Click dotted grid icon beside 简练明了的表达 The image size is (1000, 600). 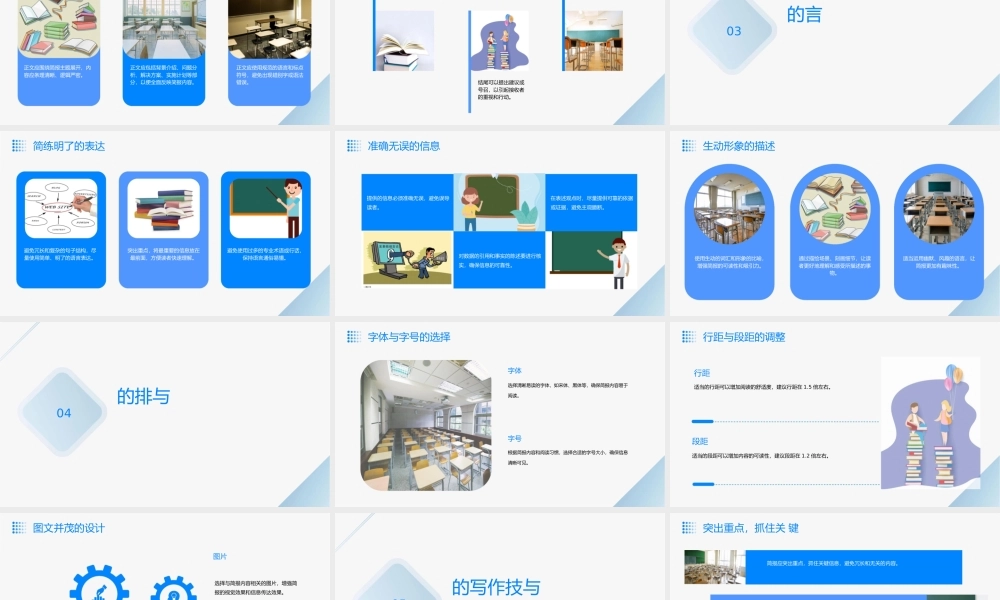[18, 146]
